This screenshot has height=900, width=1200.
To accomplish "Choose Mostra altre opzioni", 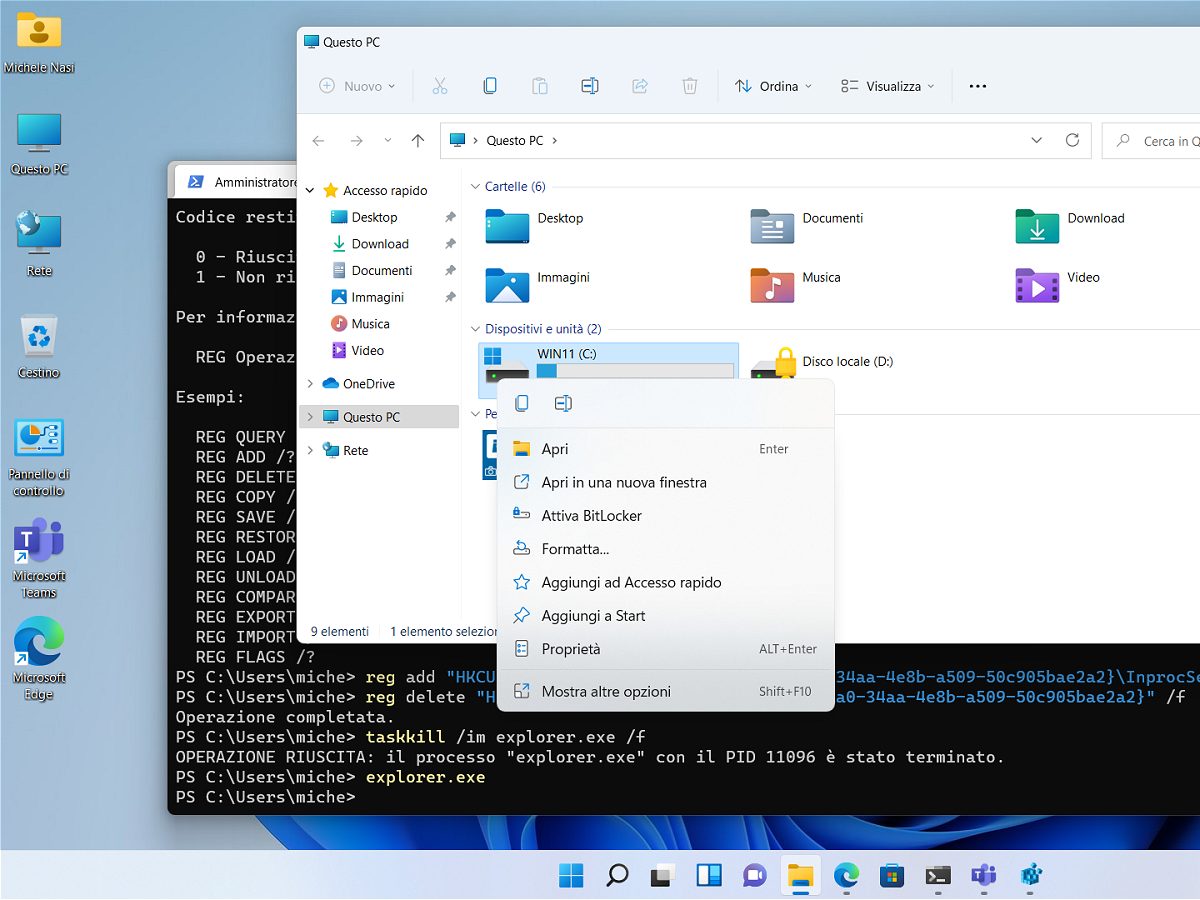I will coord(605,691).
